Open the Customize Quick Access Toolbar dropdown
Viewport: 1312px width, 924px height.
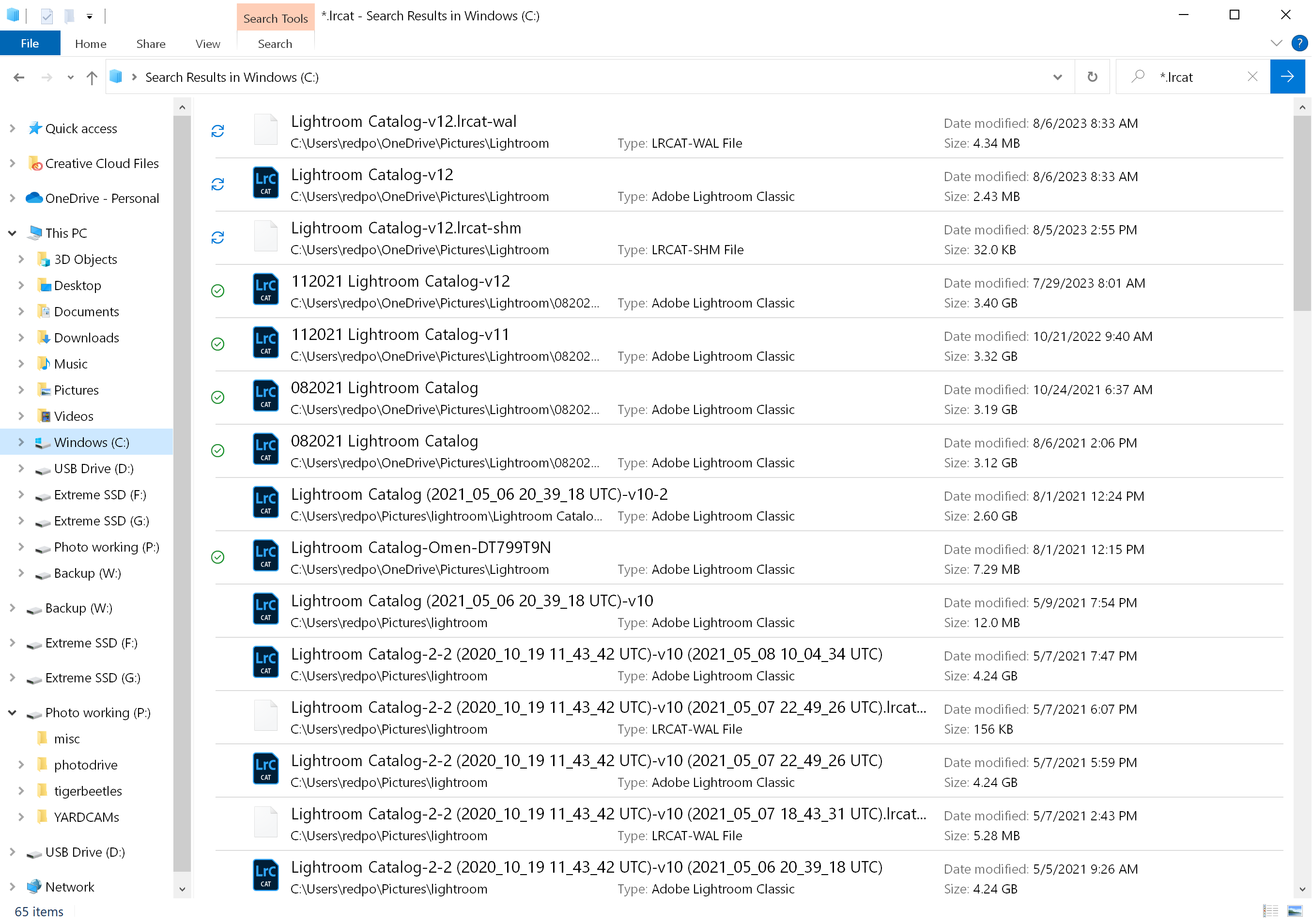(90, 16)
